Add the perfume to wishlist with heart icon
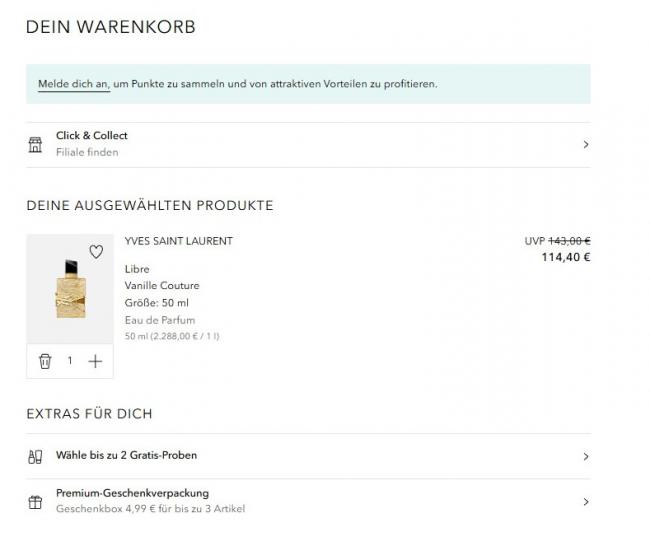 96,252
